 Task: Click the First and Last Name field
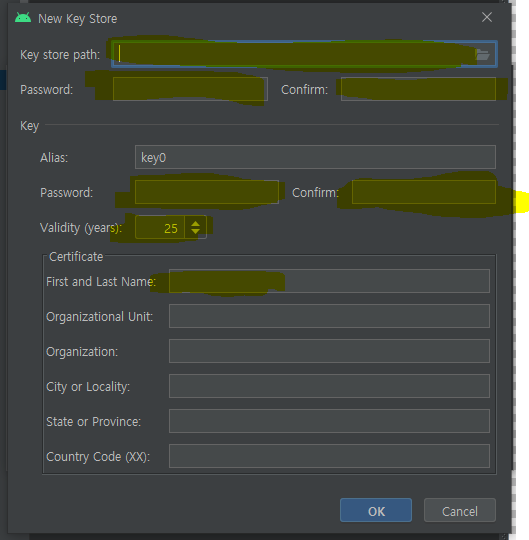[329, 281]
